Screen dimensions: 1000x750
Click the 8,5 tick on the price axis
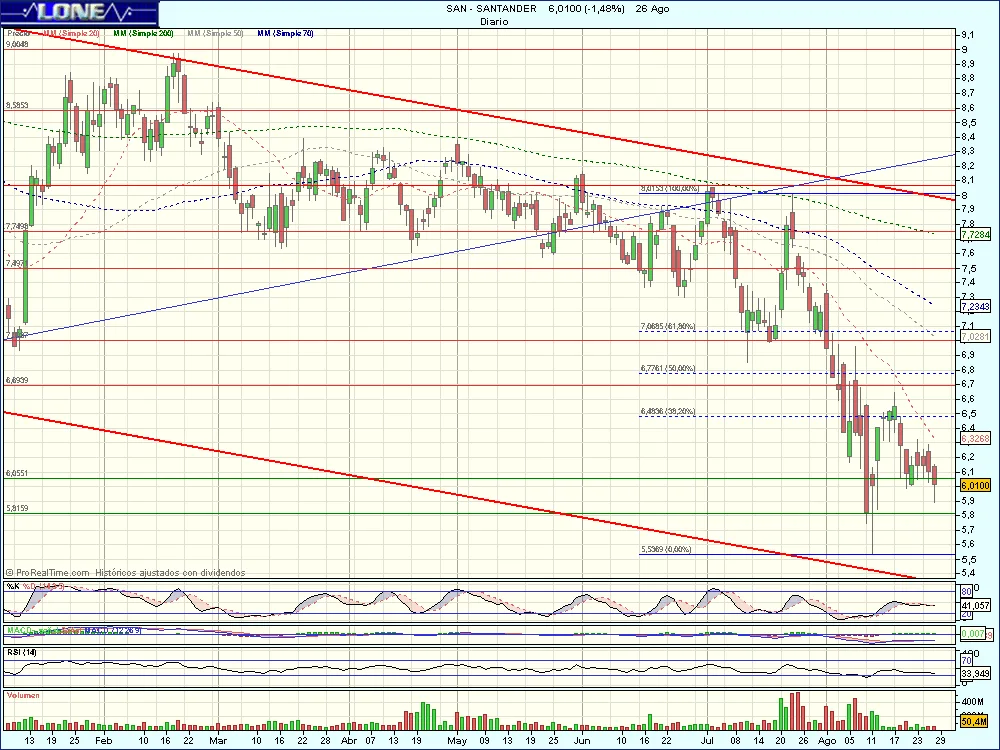point(967,122)
